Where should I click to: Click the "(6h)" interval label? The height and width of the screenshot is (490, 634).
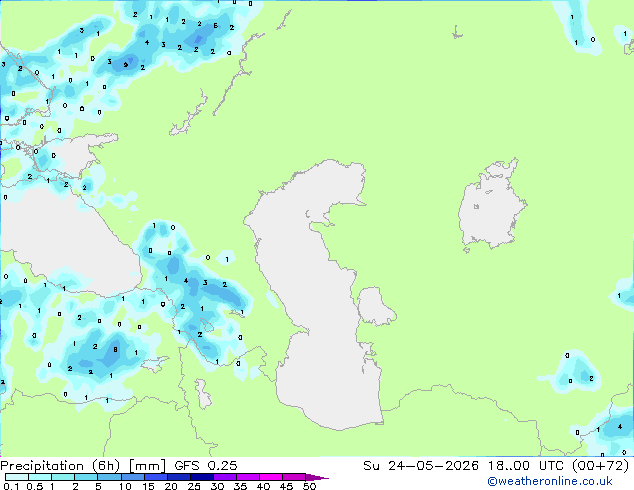[x=106, y=466]
